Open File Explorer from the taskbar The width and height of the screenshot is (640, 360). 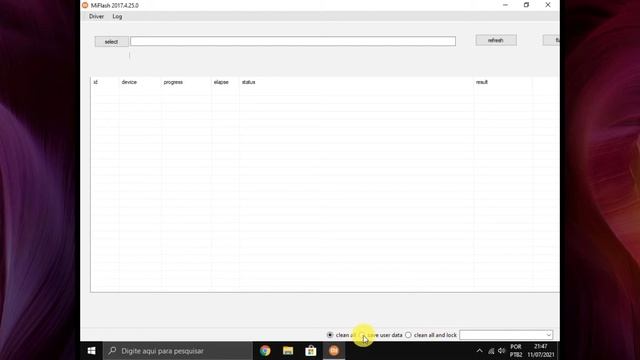pos(288,351)
